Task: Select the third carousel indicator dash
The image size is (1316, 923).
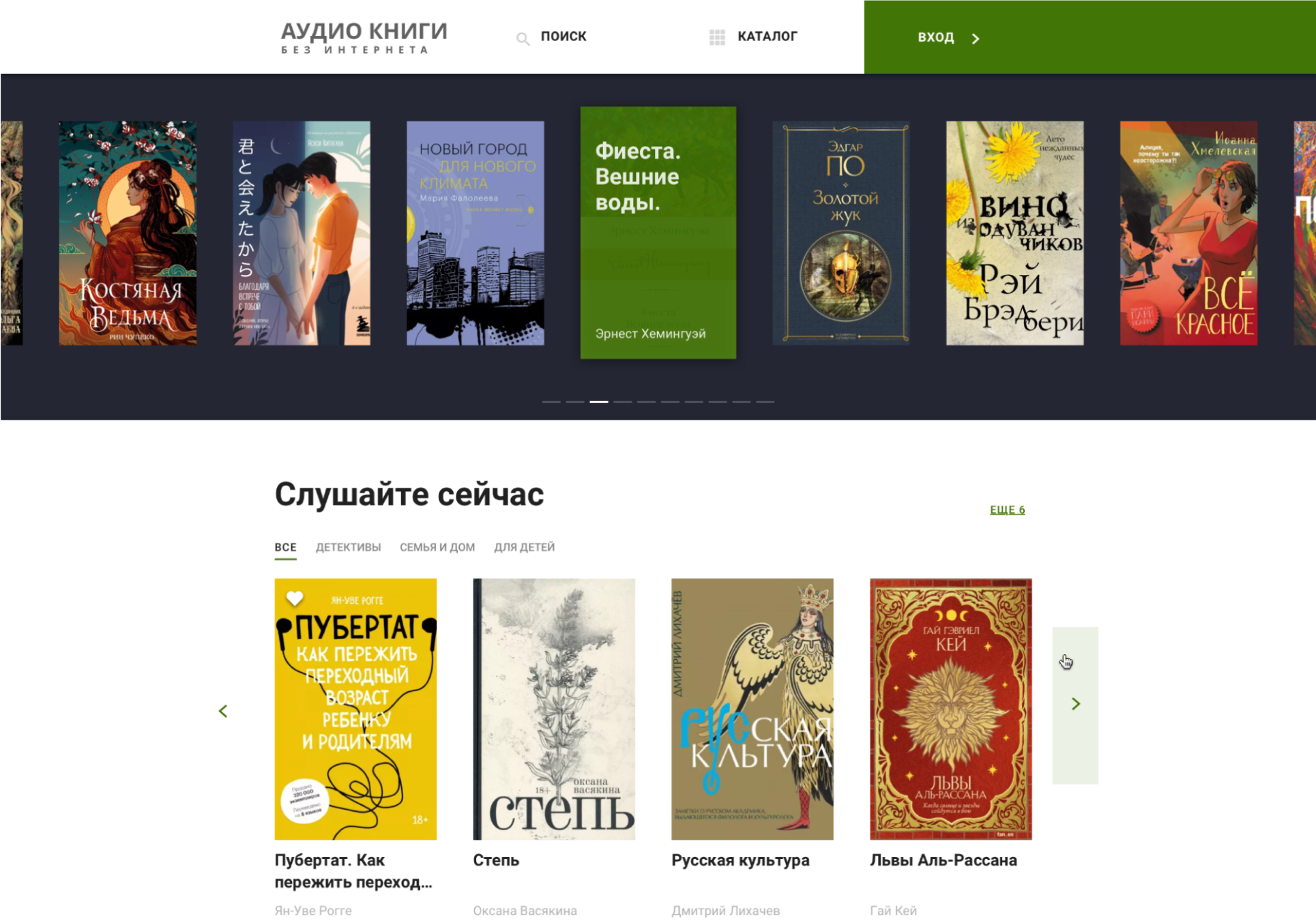Action: (x=599, y=402)
